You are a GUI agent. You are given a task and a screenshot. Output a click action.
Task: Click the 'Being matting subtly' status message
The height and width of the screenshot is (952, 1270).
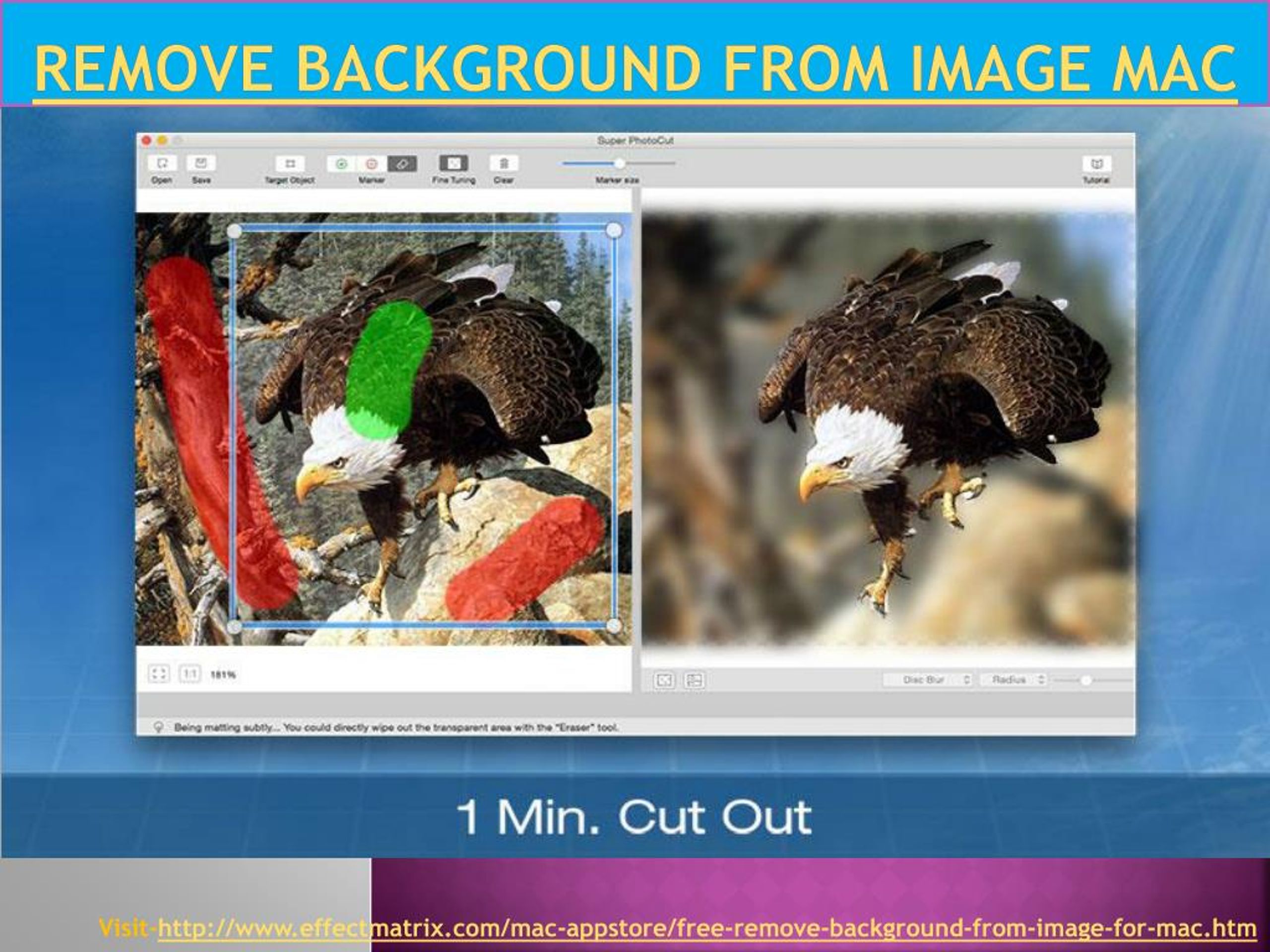(396, 727)
